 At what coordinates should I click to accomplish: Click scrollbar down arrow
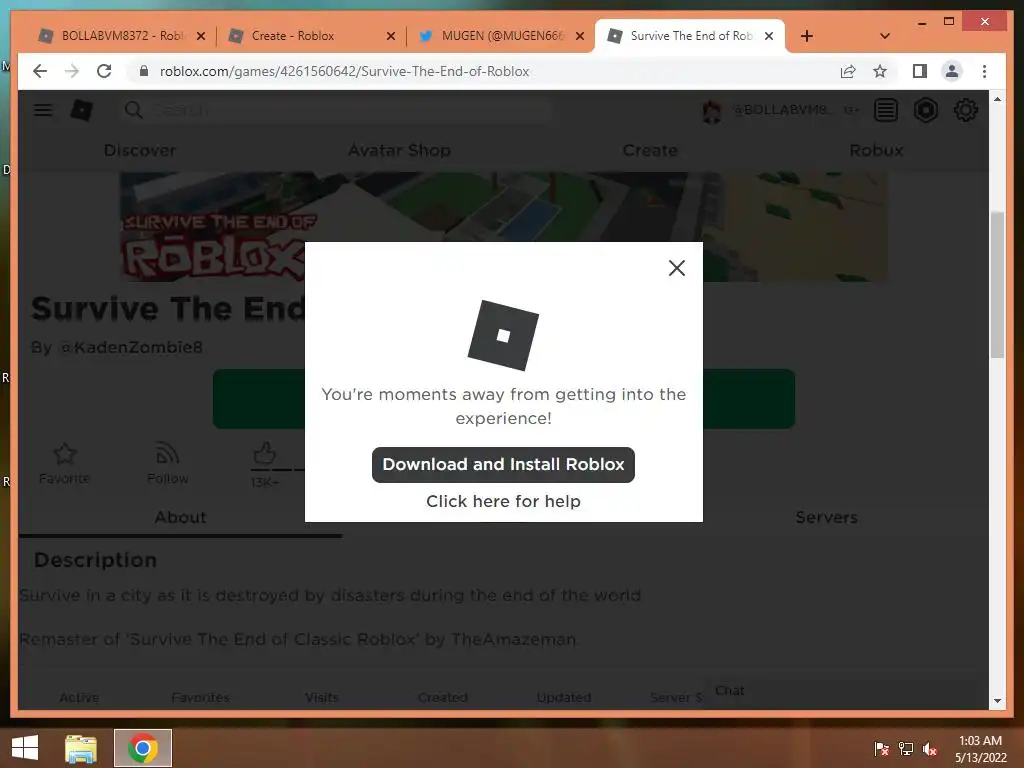(997, 701)
